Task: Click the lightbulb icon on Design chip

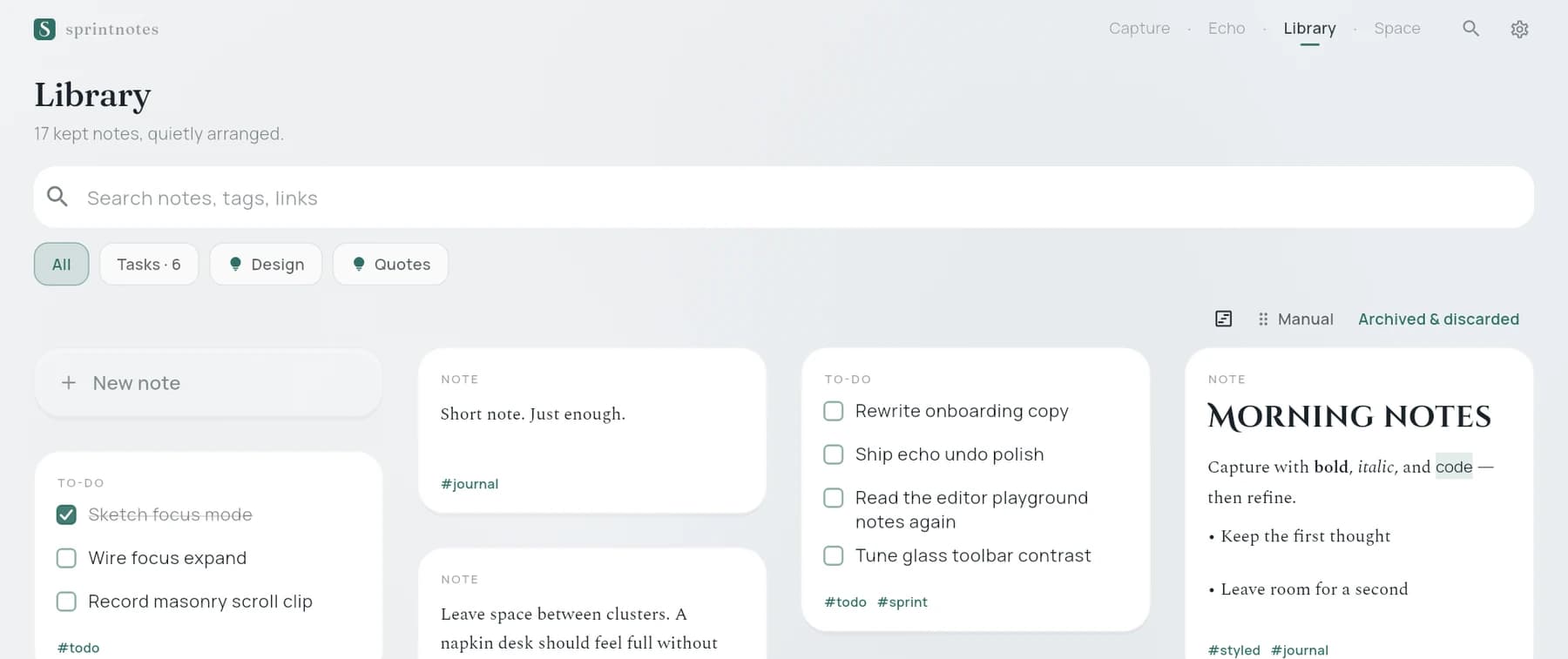Action: [235, 264]
